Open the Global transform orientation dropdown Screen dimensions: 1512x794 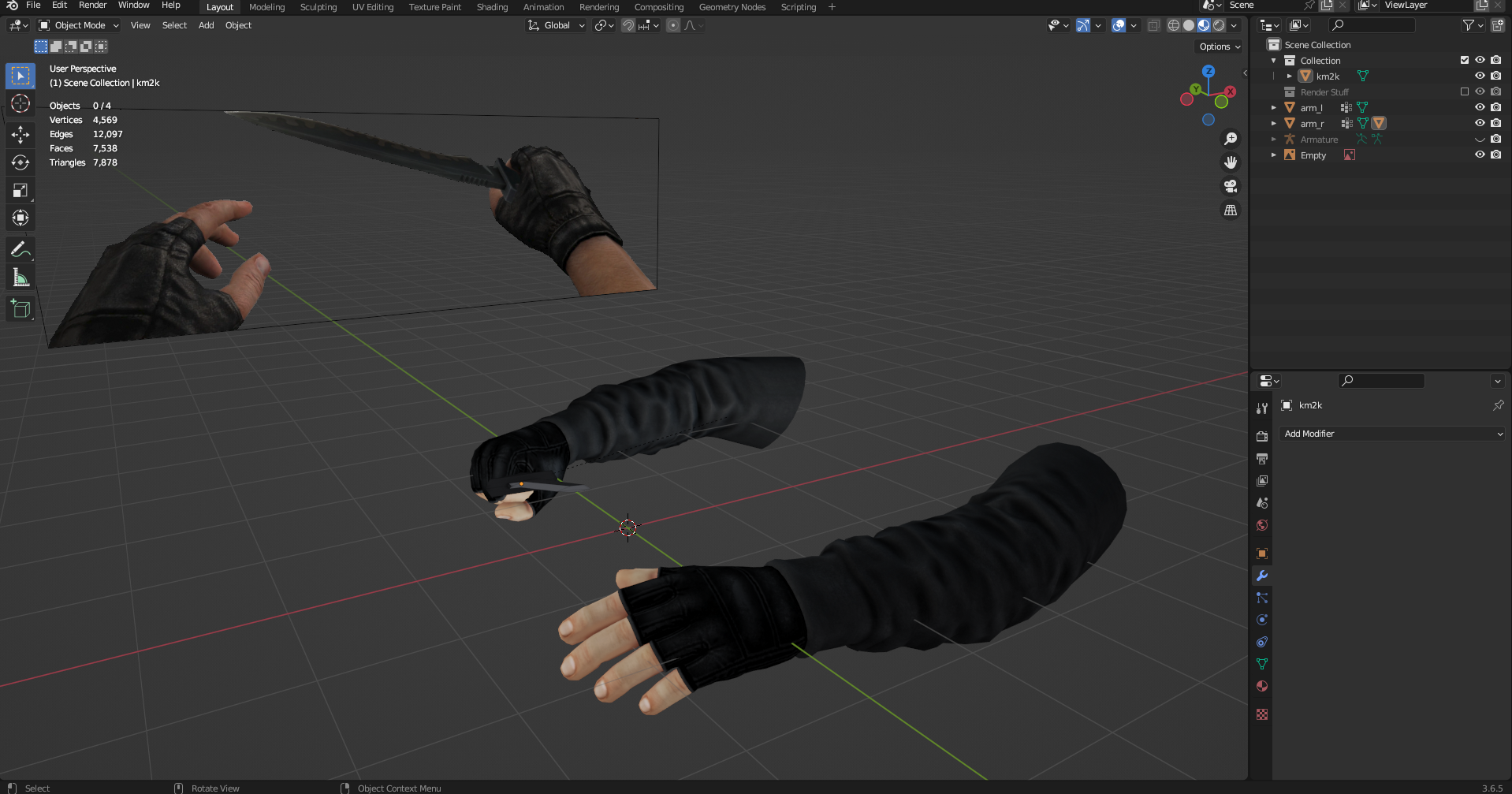point(557,25)
